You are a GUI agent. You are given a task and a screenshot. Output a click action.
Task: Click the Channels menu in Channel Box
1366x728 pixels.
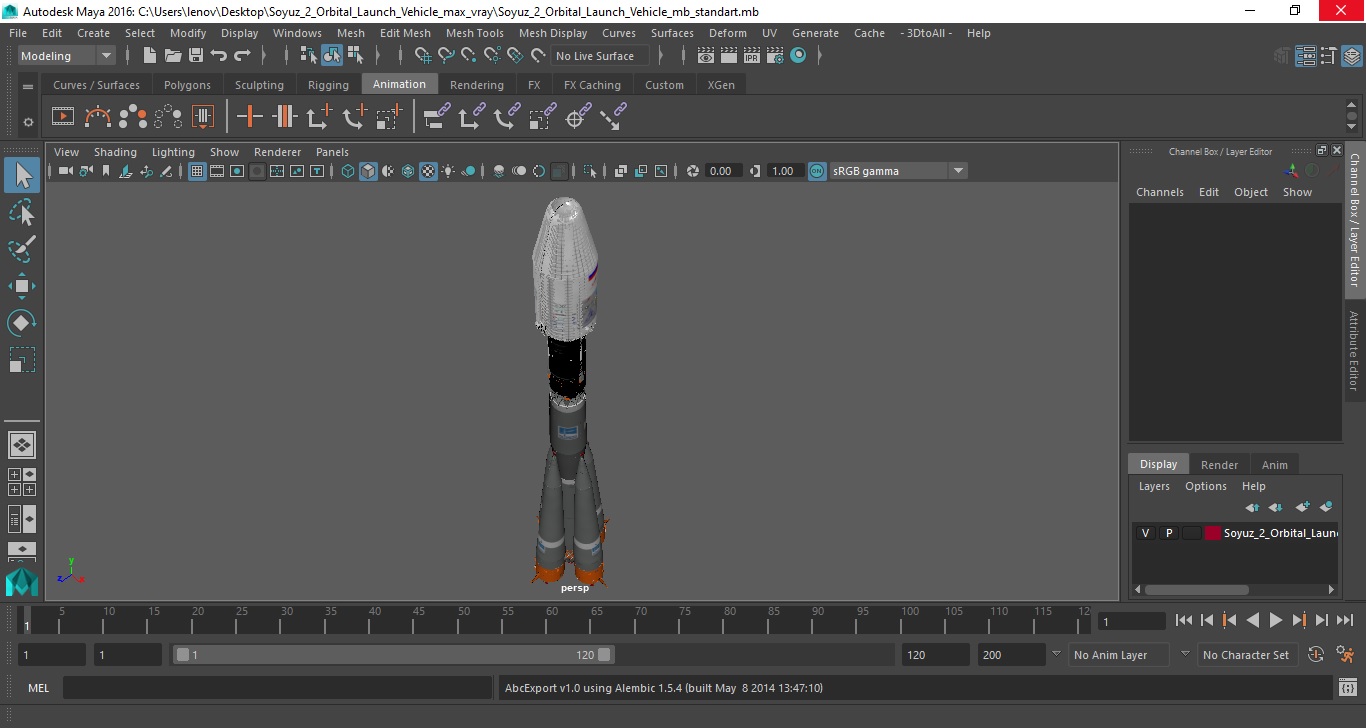pos(1160,192)
